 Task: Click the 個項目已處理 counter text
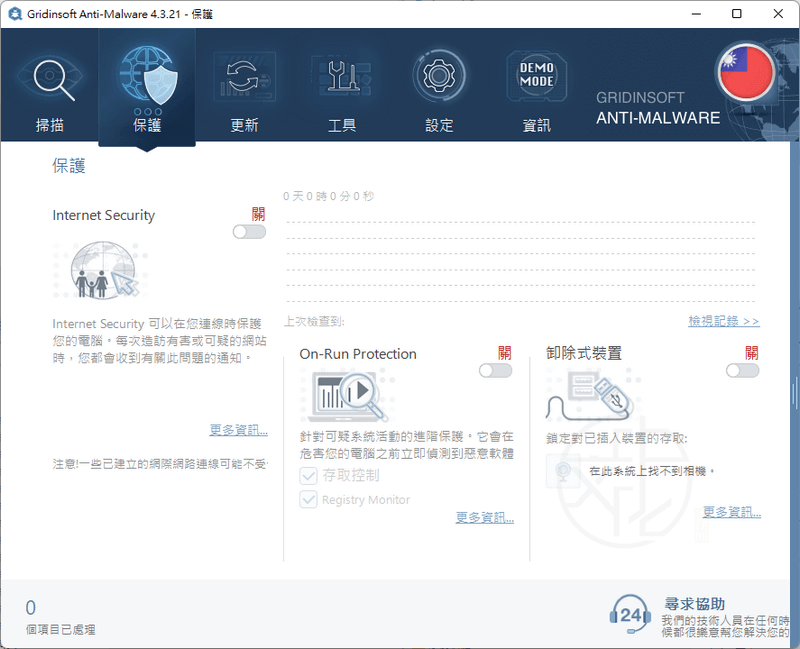point(61,630)
